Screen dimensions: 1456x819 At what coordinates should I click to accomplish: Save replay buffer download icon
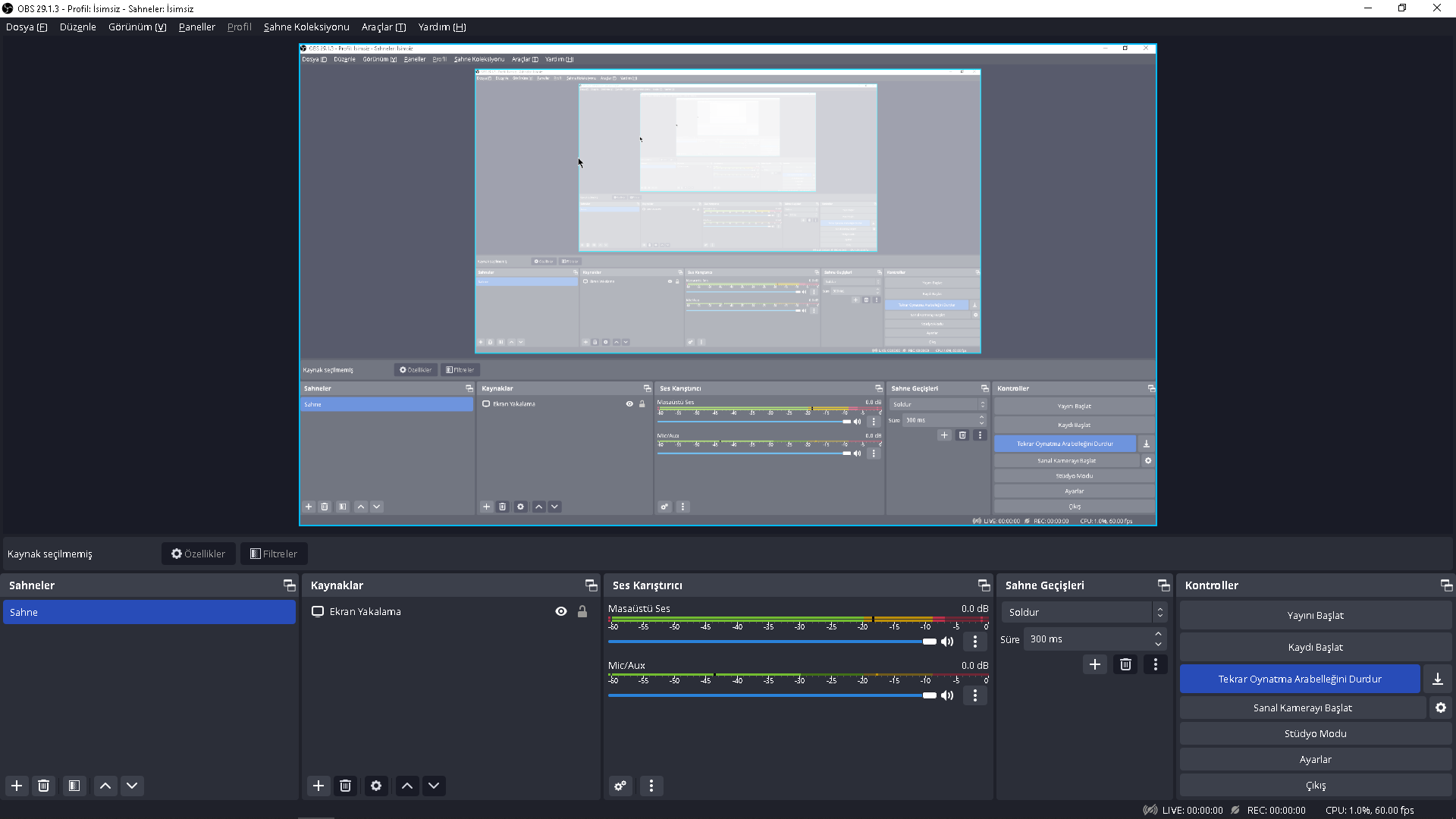coord(1437,679)
